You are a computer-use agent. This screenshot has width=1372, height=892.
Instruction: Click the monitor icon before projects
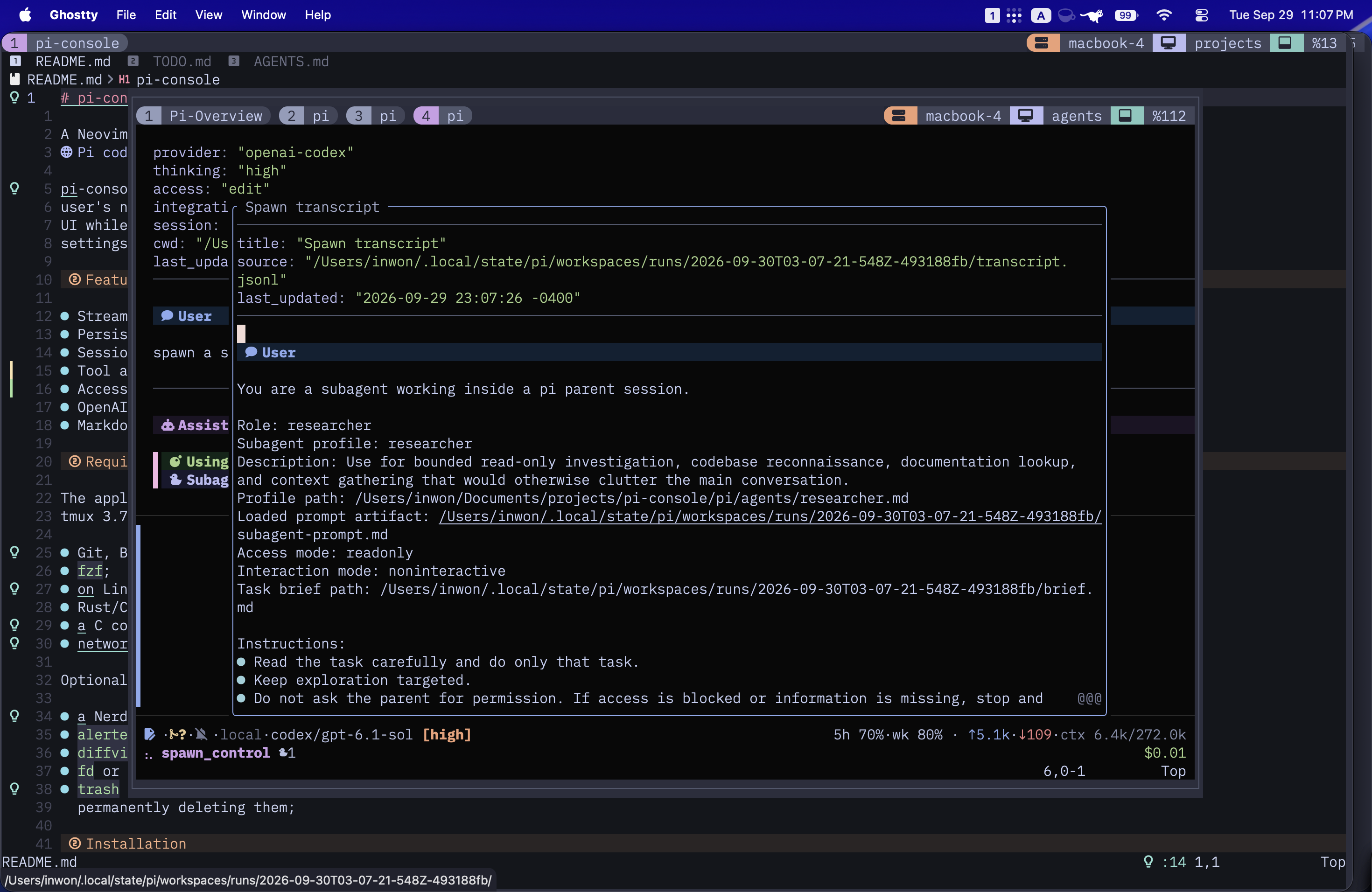[x=1169, y=43]
